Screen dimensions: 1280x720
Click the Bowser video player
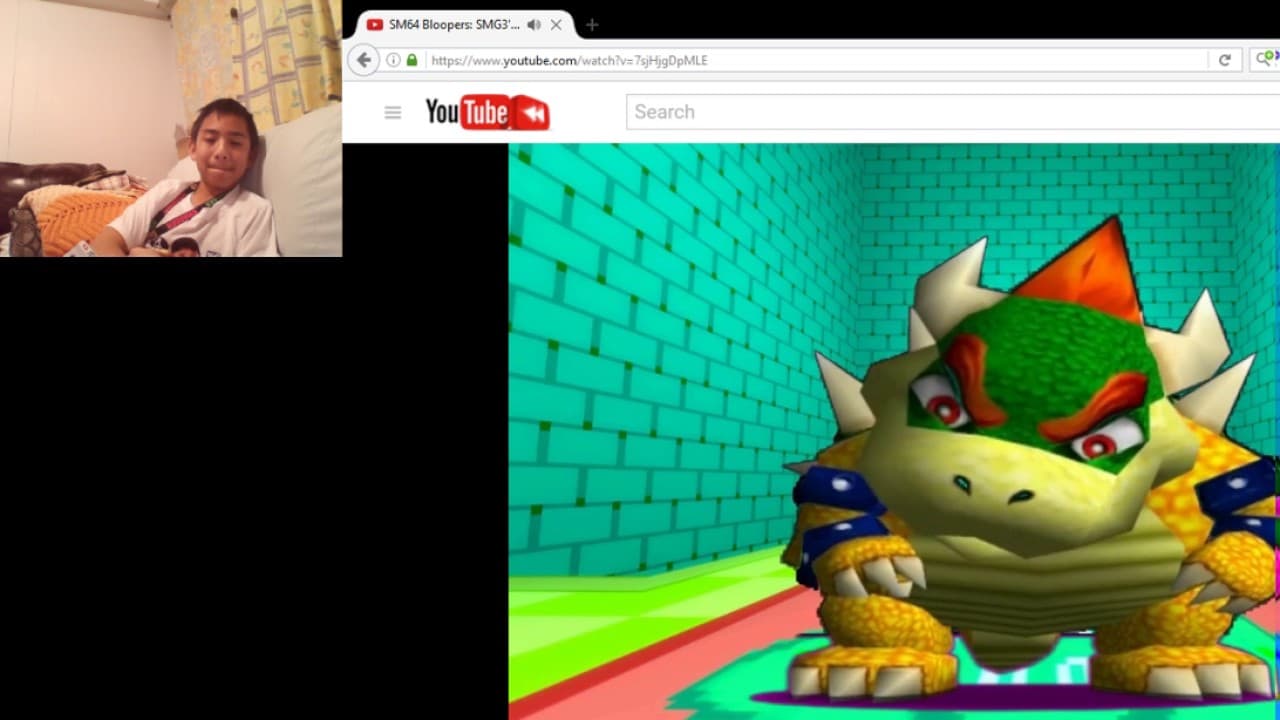pyautogui.click(x=894, y=431)
